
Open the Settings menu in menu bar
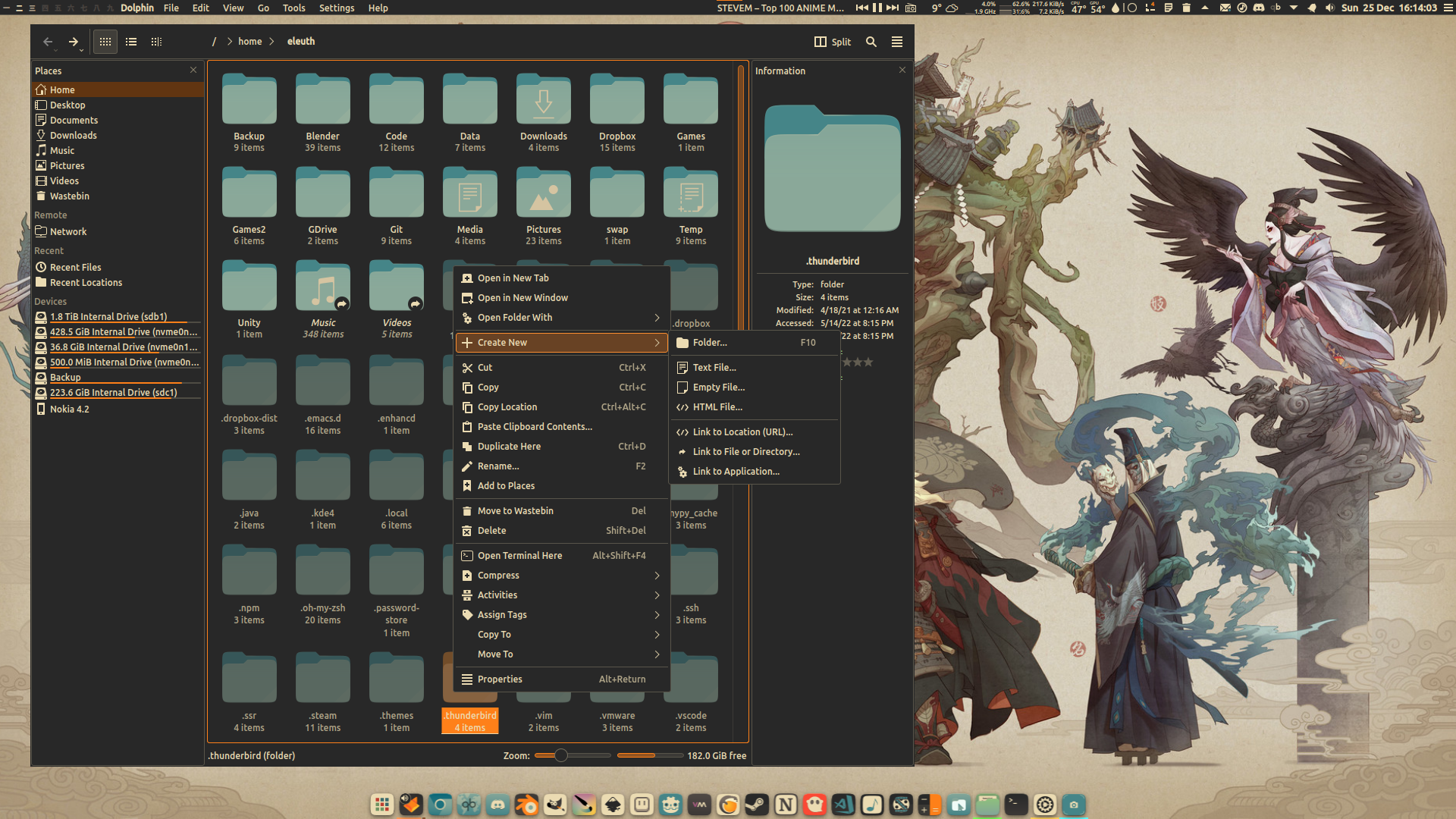coord(337,8)
